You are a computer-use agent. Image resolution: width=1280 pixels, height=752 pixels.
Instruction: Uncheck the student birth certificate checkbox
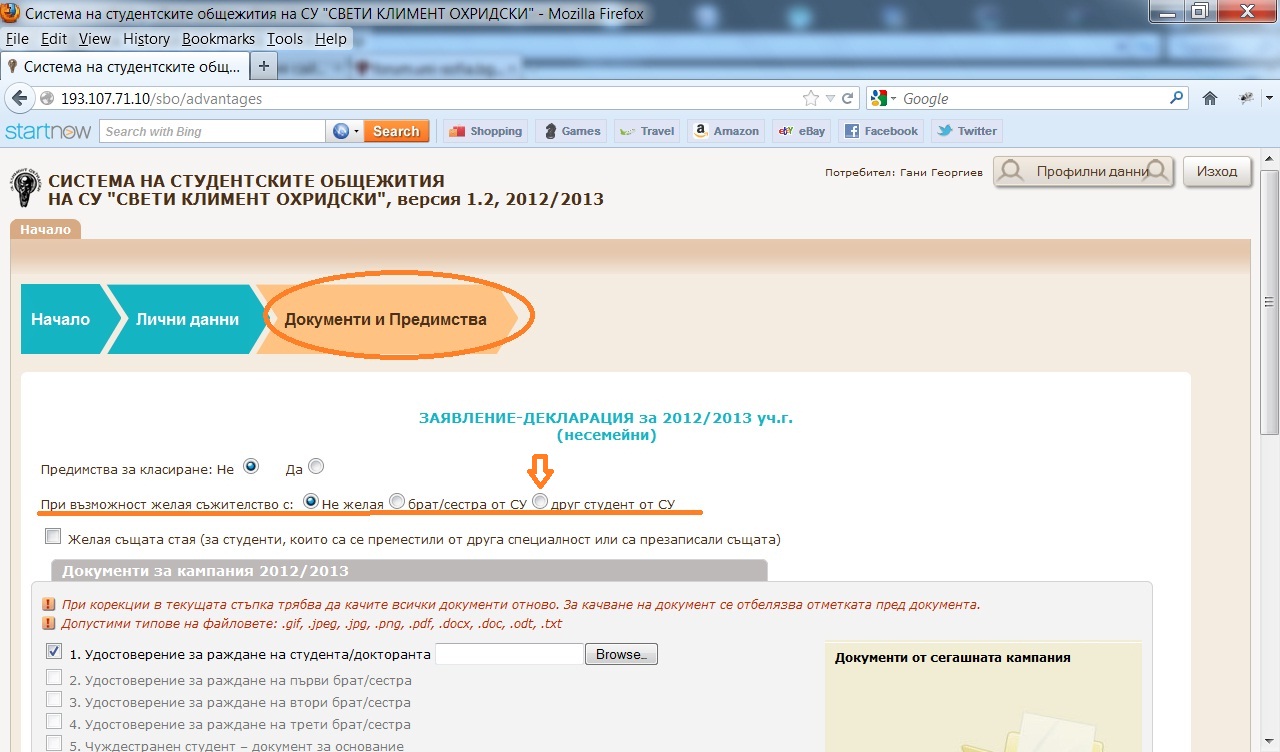click(x=54, y=652)
